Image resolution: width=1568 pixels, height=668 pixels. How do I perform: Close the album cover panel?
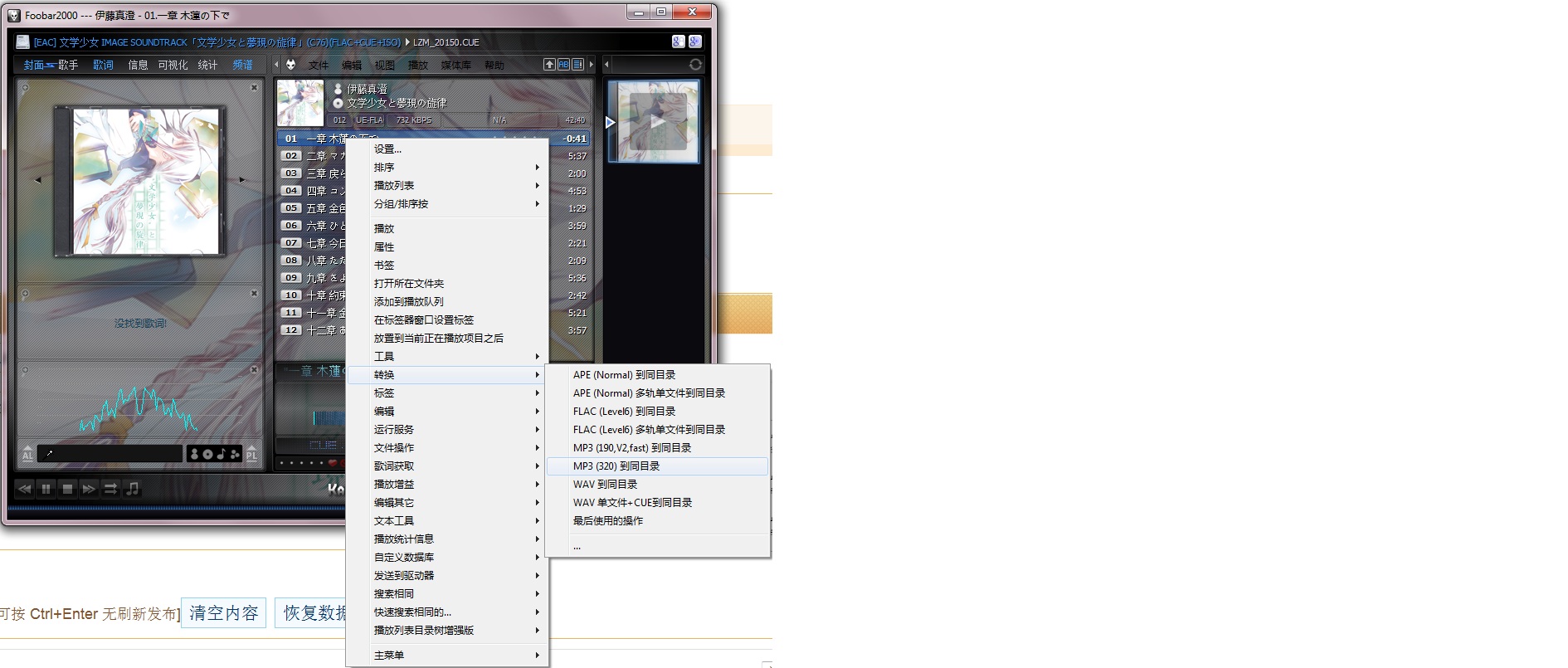[x=255, y=86]
